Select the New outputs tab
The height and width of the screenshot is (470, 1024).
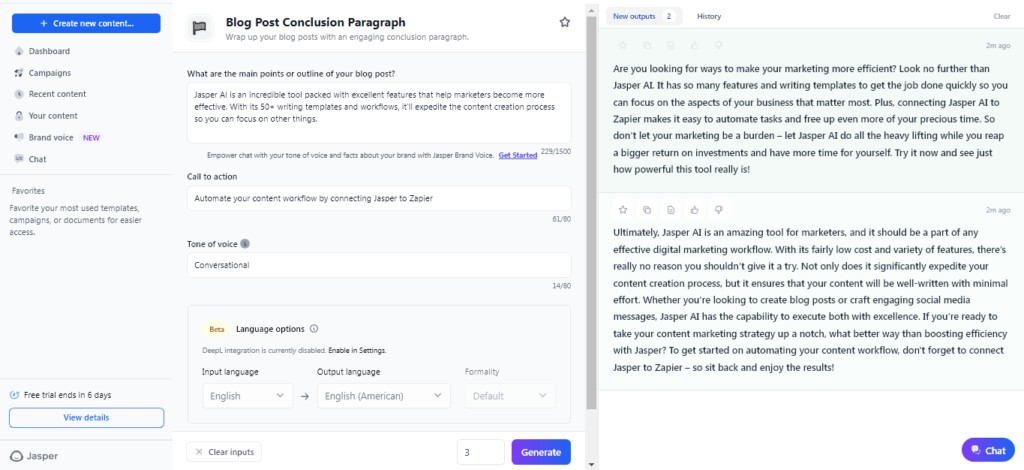click(644, 16)
